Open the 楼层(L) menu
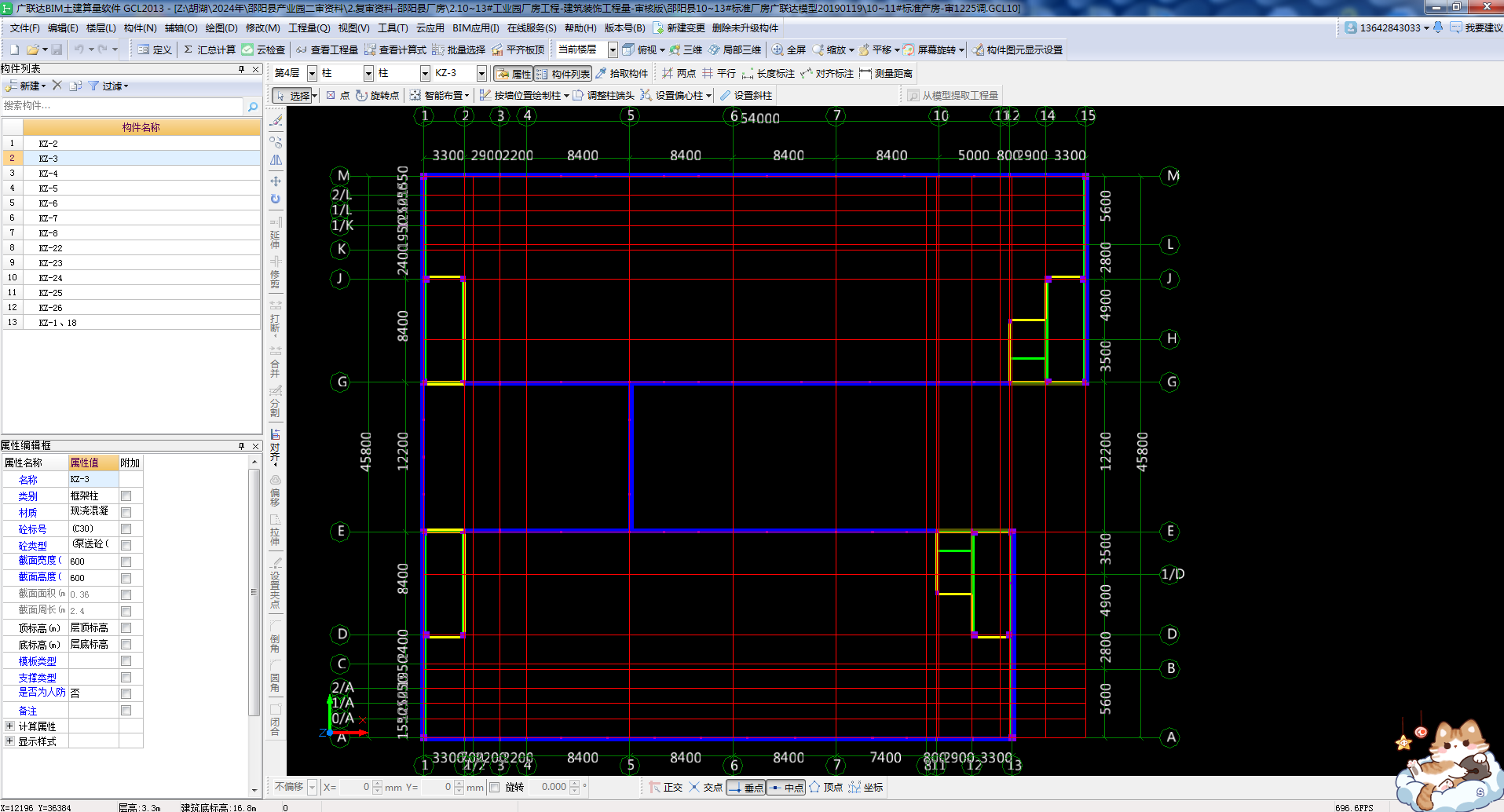Screen dimensions: 1504x812 pyautogui.click(x=101, y=27)
